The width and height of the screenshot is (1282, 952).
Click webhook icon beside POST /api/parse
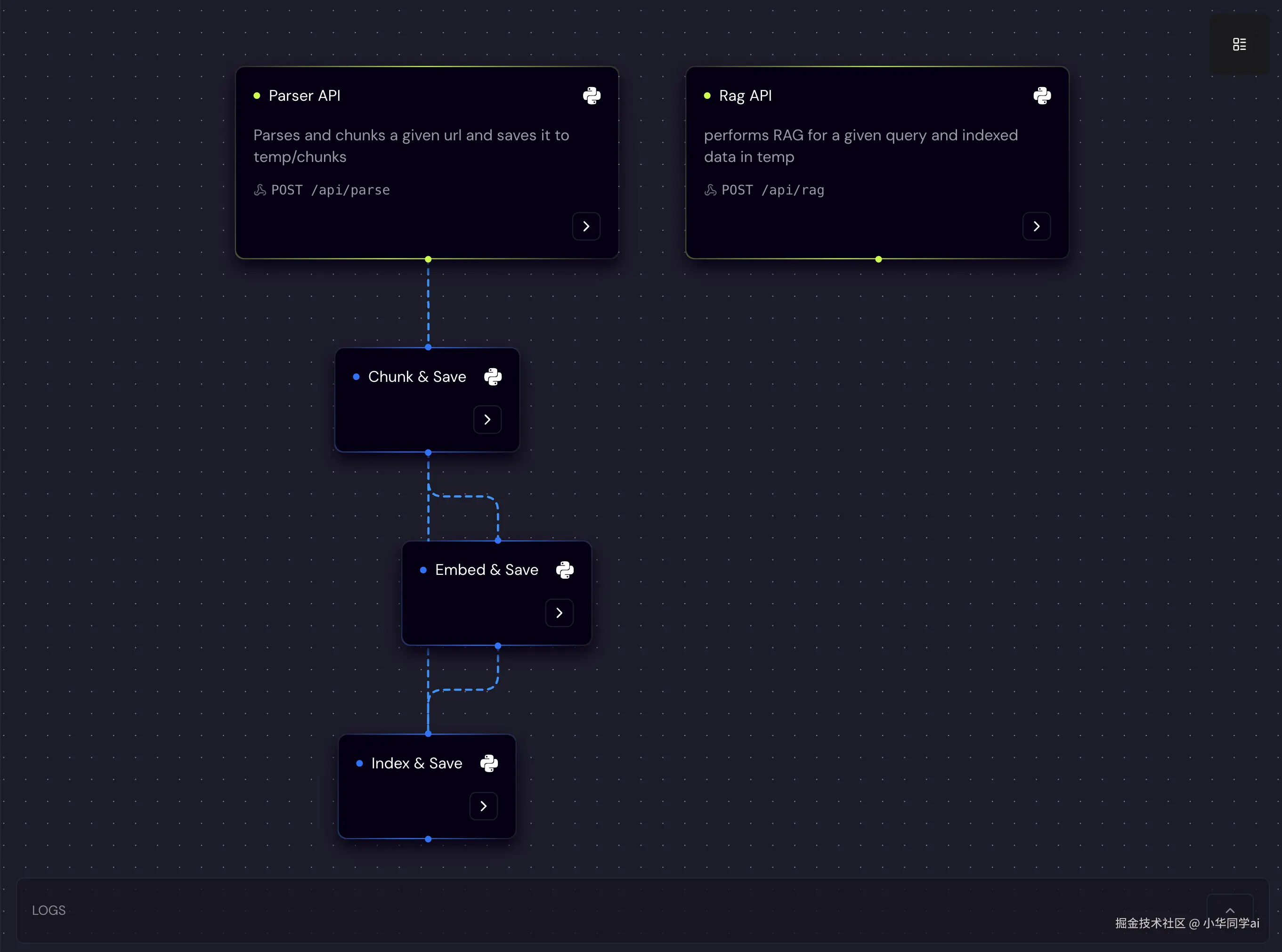260,190
